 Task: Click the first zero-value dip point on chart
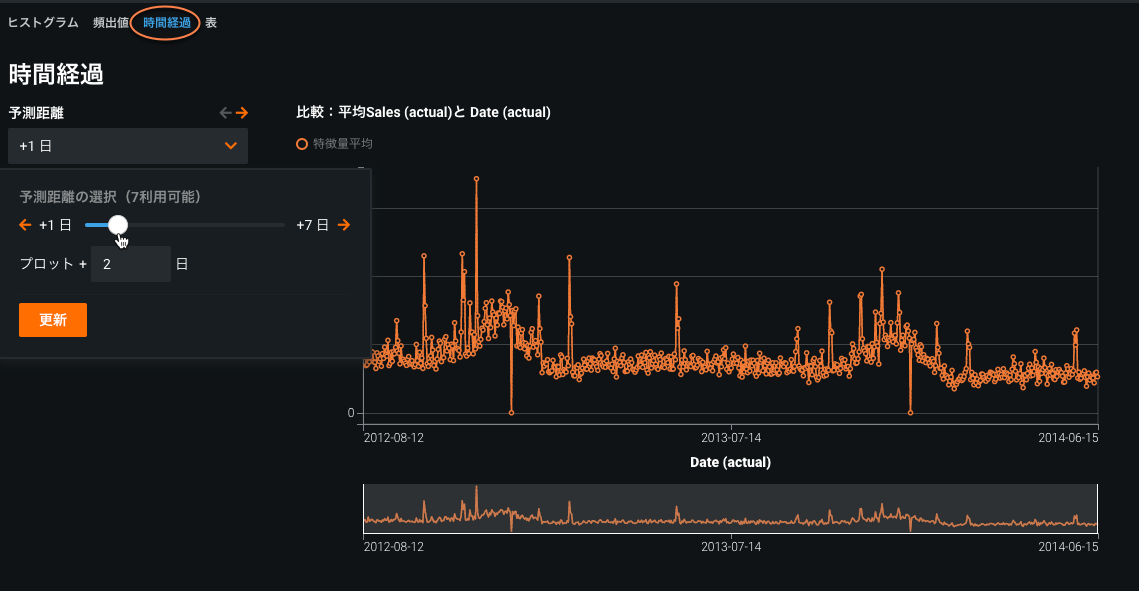(511, 412)
